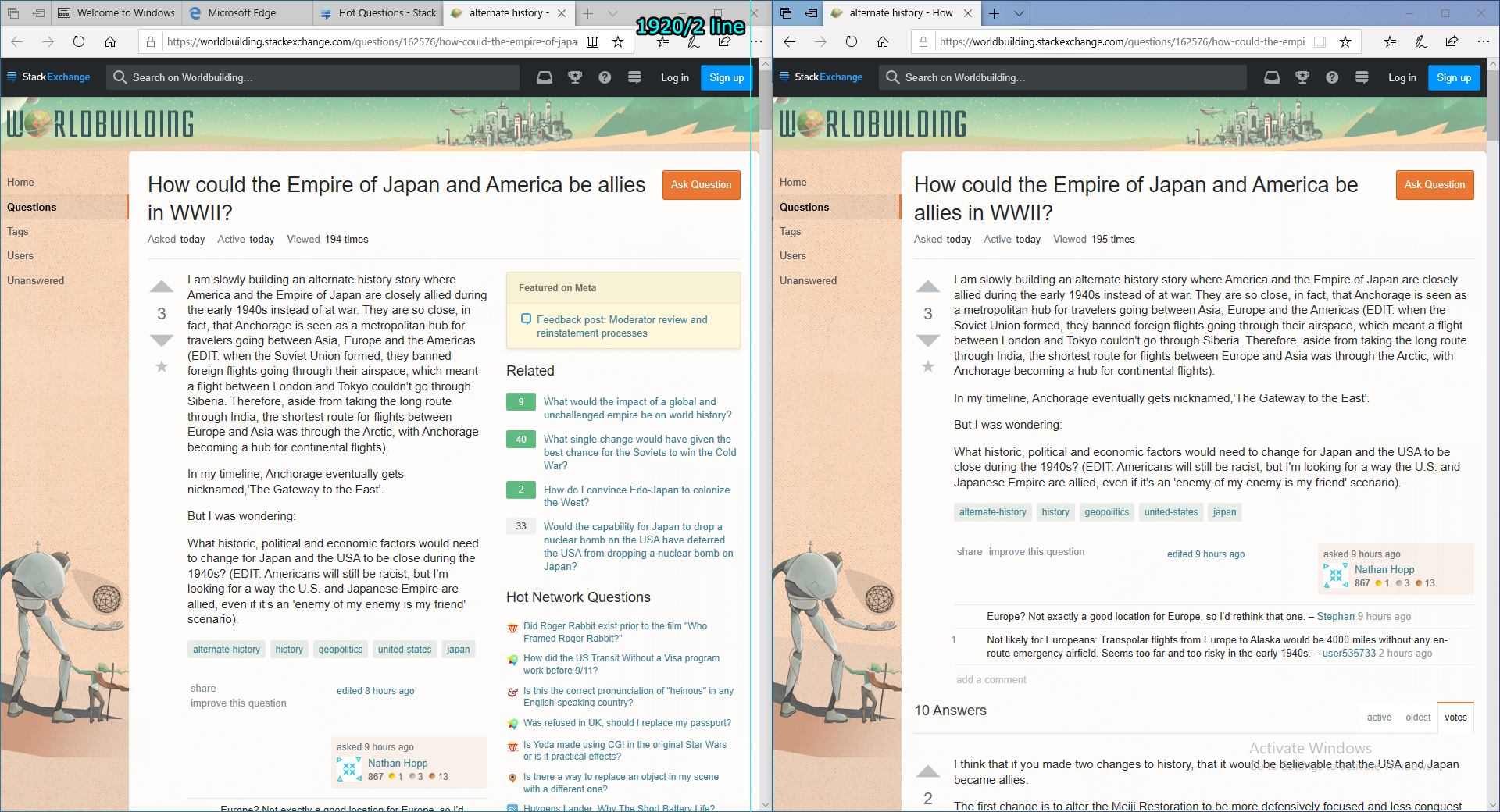
Task: Click geopolitics tag in right window
Action: (x=1107, y=512)
